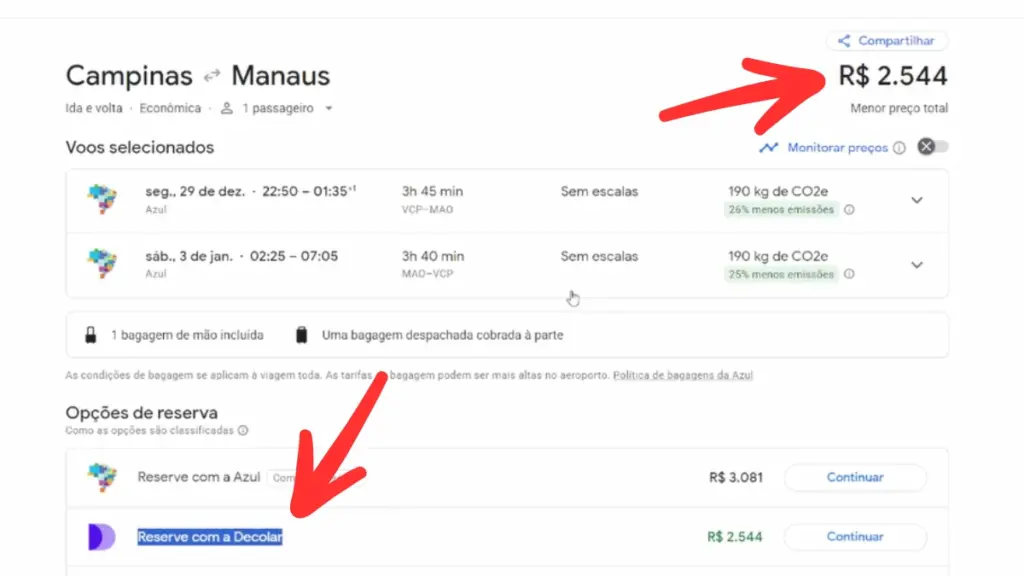1024x576 pixels.
Task: Open the Política de bagagens da Azul link
Action: coord(683,375)
